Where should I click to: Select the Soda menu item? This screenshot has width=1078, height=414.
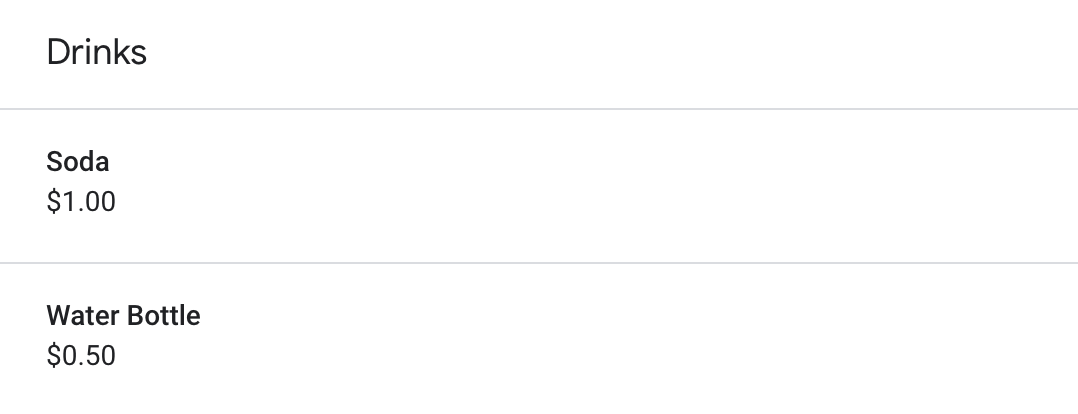pyautogui.click(x=78, y=162)
